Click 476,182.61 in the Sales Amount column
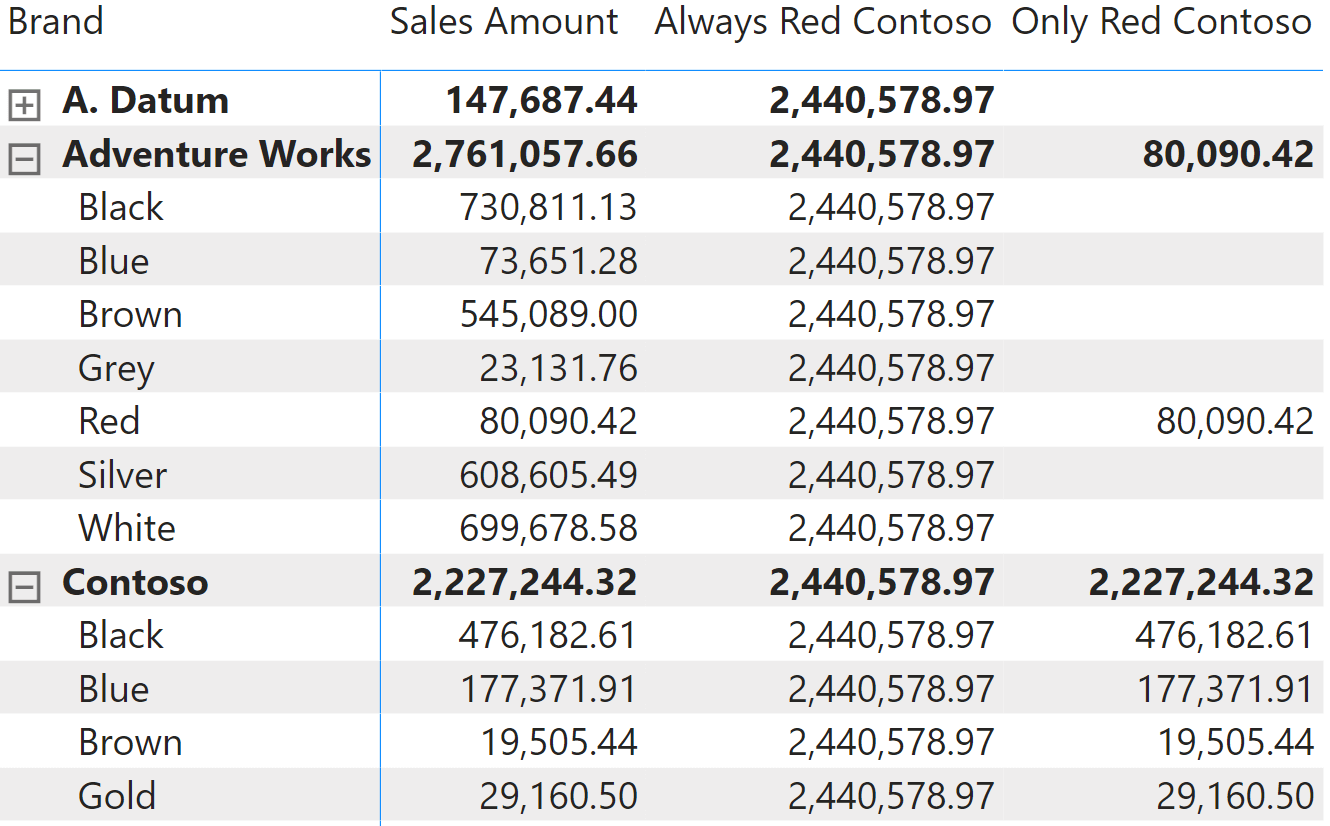The image size is (1330, 826). coord(548,635)
